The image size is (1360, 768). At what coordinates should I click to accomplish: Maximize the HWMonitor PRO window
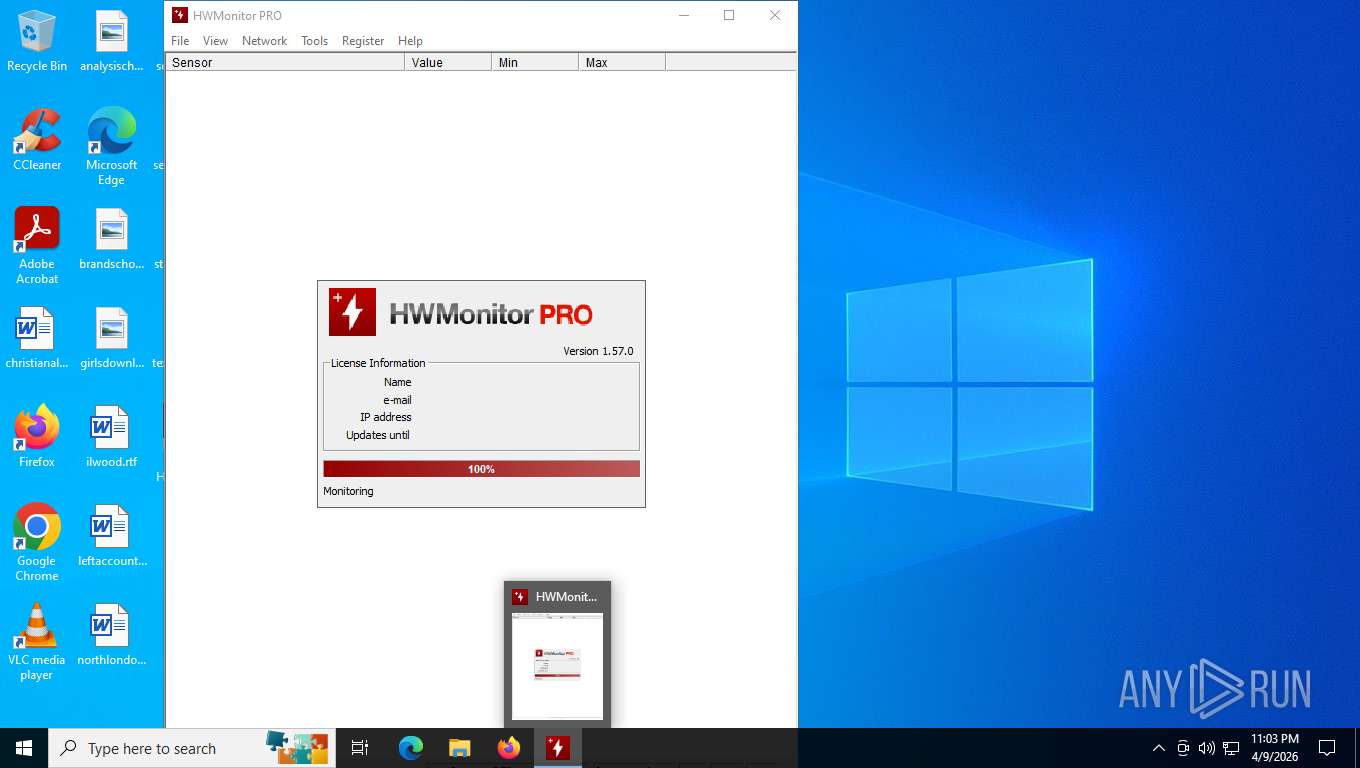729,15
